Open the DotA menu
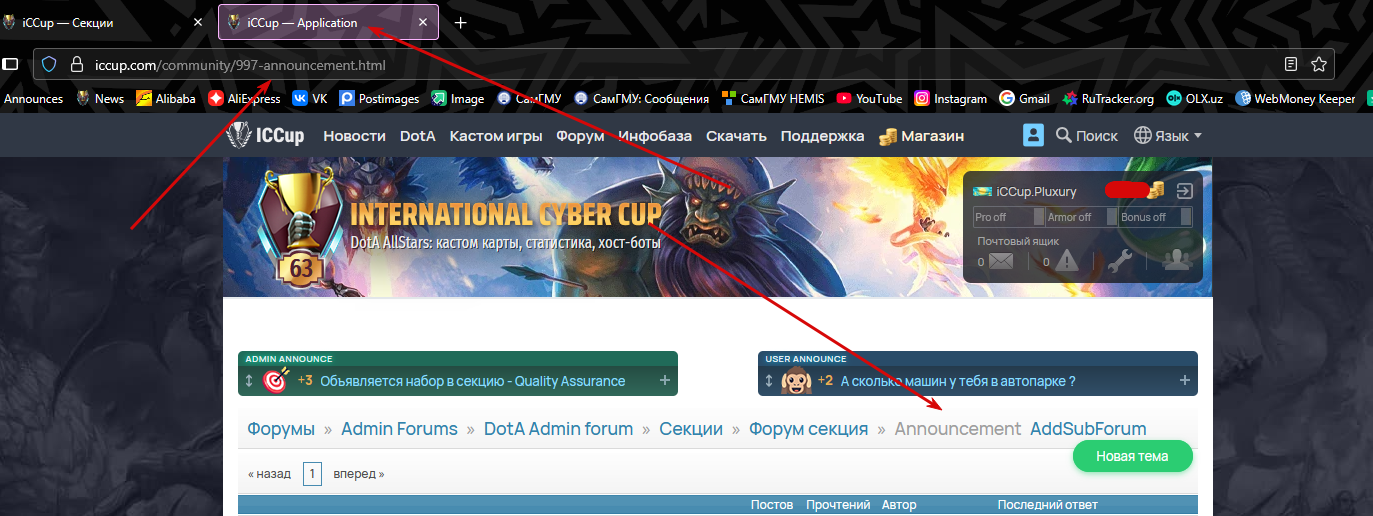Image resolution: width=1373 pixels, height=516 pixels. [x=418, y=136]
